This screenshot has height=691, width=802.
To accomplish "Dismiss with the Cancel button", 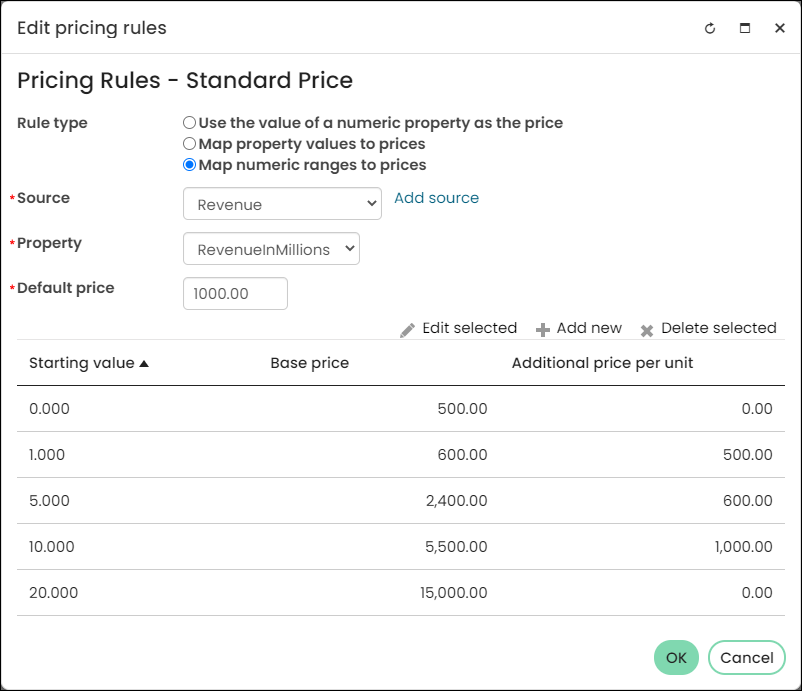I will [x=747, y=657].
